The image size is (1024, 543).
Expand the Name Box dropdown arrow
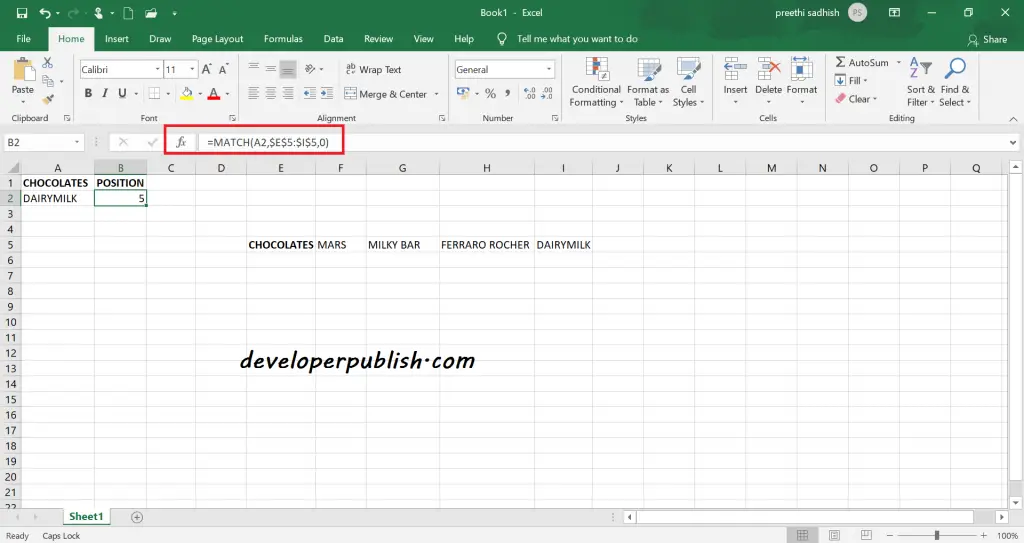coord(77,142)
